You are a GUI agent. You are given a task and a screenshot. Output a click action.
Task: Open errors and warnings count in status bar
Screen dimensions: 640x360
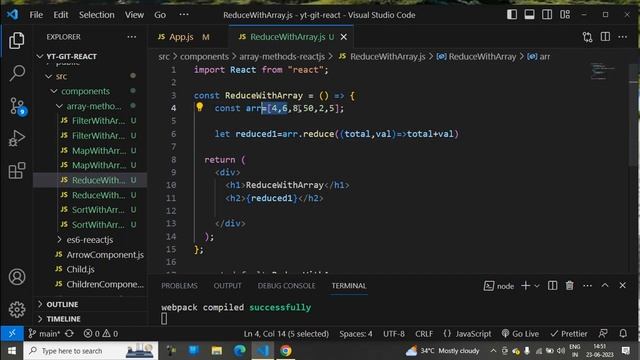(101, 333)
